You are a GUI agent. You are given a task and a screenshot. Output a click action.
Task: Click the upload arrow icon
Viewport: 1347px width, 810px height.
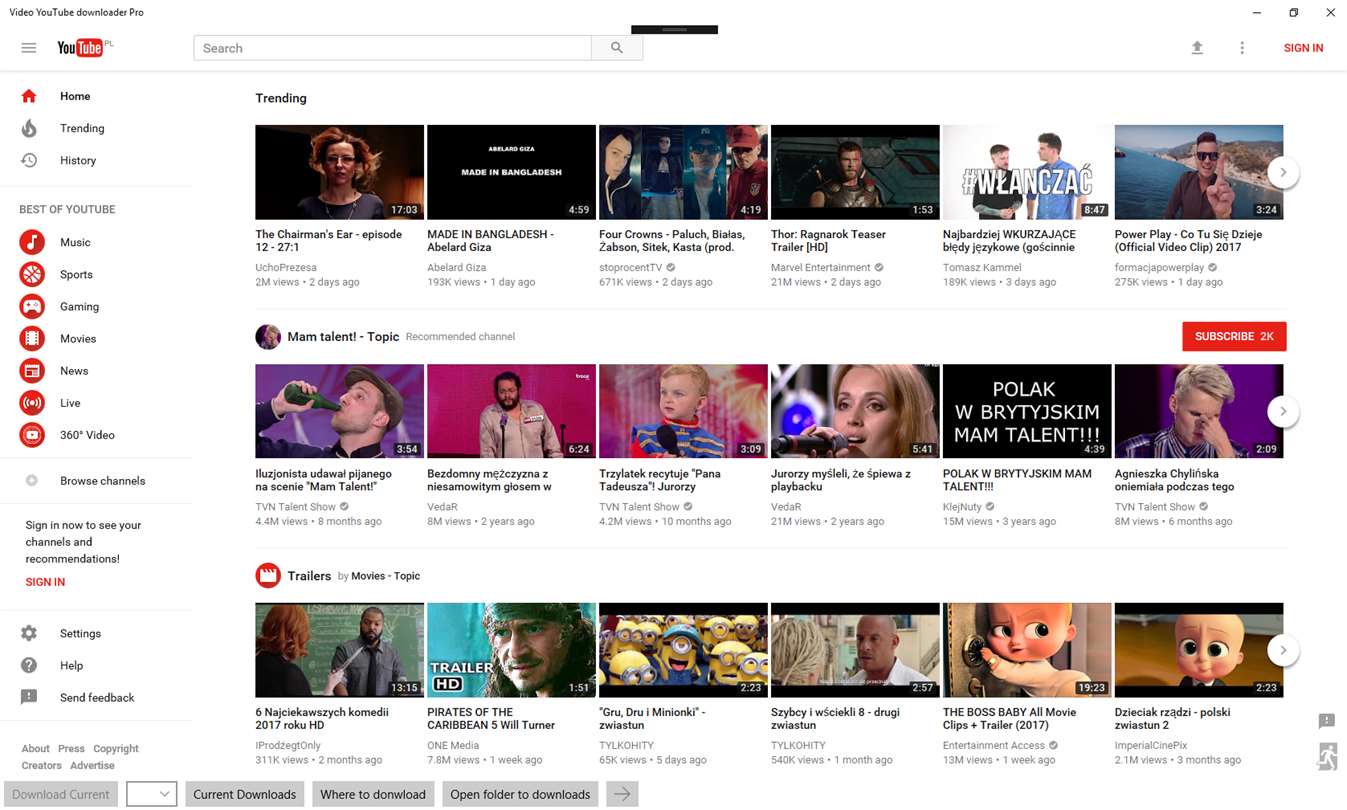coord(1197,48)
